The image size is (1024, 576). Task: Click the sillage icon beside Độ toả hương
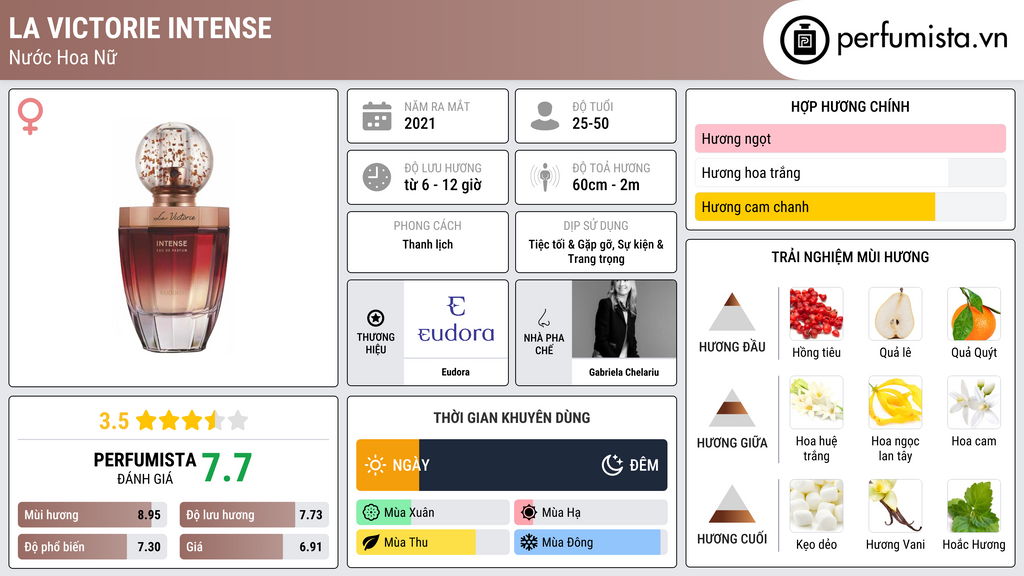(x=545, y=177)
